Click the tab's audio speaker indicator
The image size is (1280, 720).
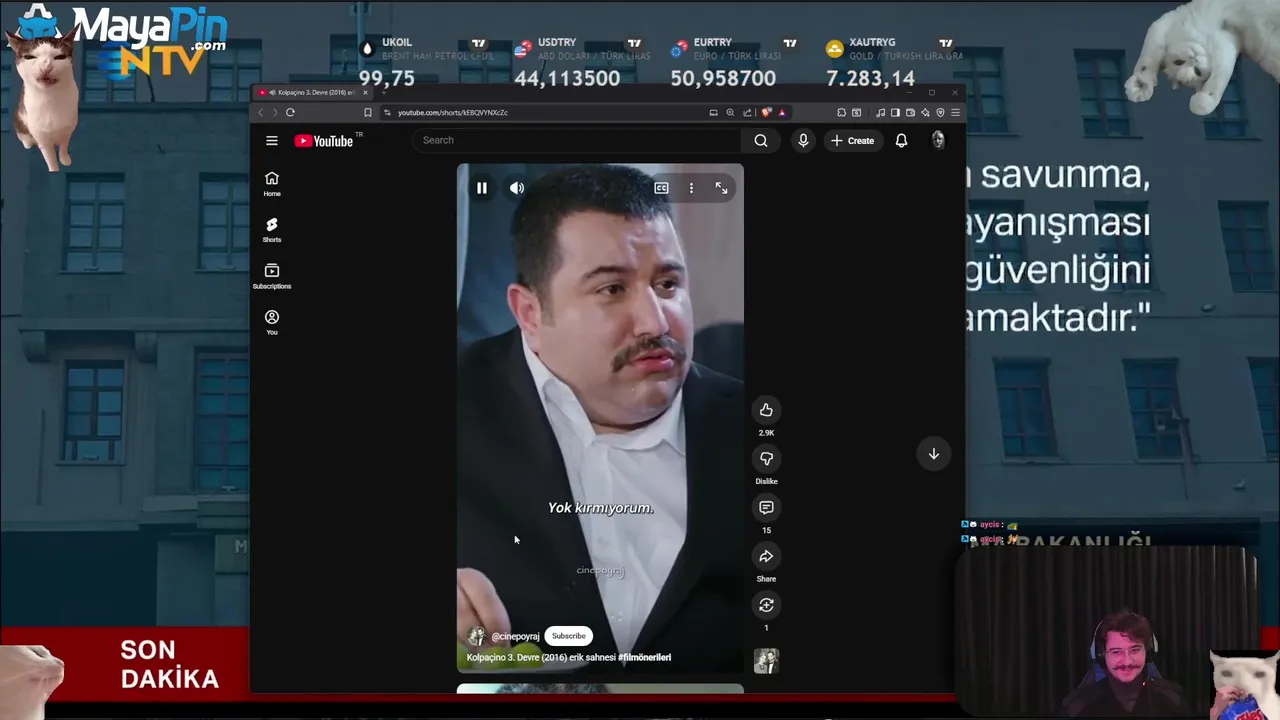(272, 93)
